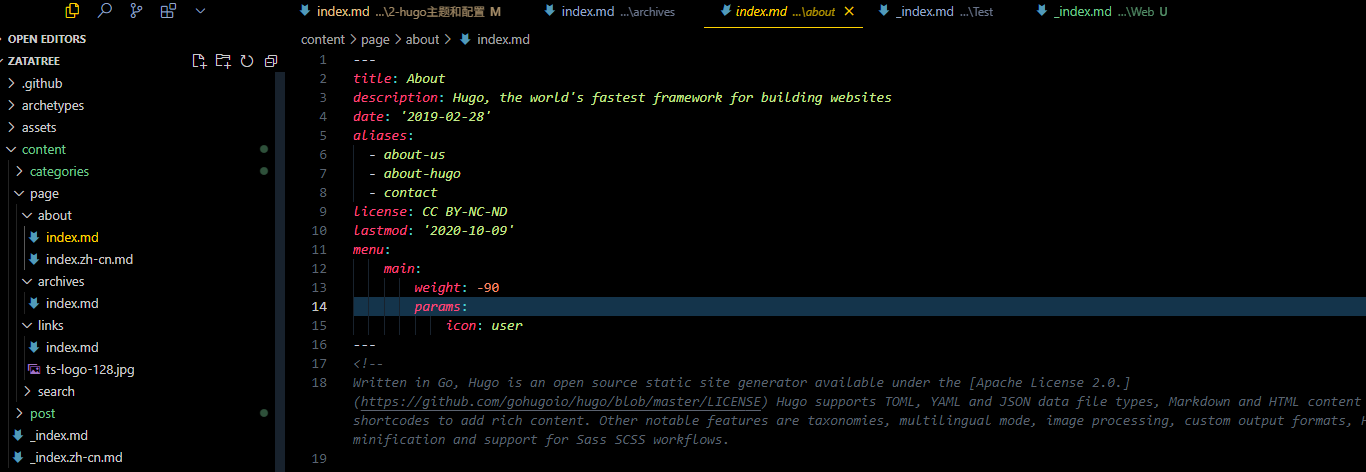Show additional views chevron menu
This screenshot has height=472, width=1366.
pos(200,11)
